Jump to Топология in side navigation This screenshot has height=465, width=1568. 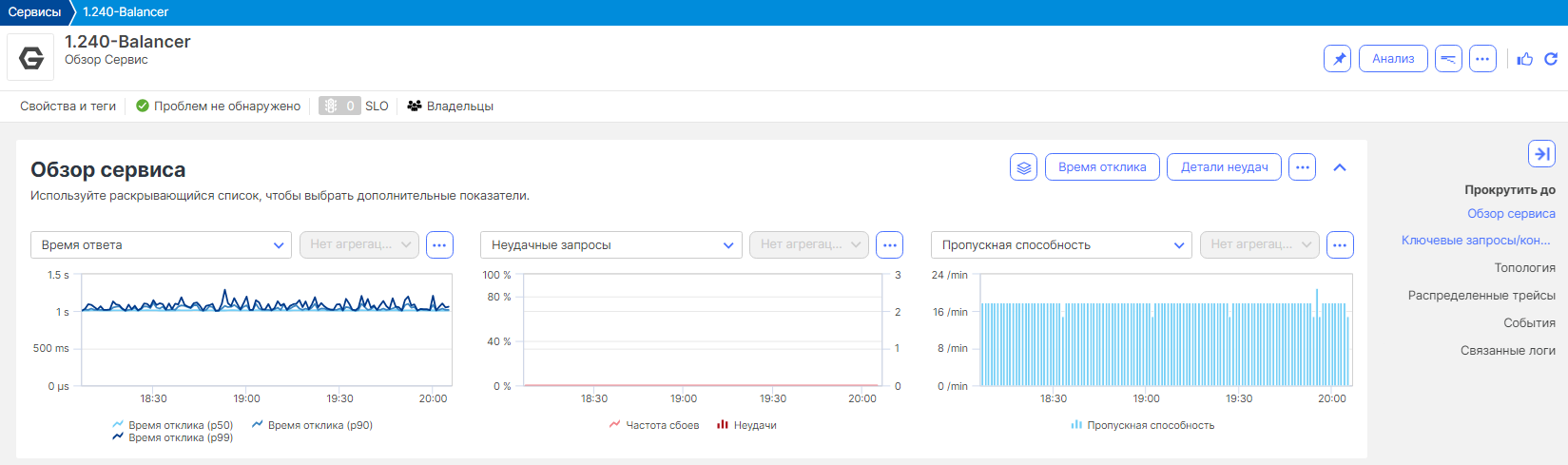pyautogui.click(x=1524, y=268)
